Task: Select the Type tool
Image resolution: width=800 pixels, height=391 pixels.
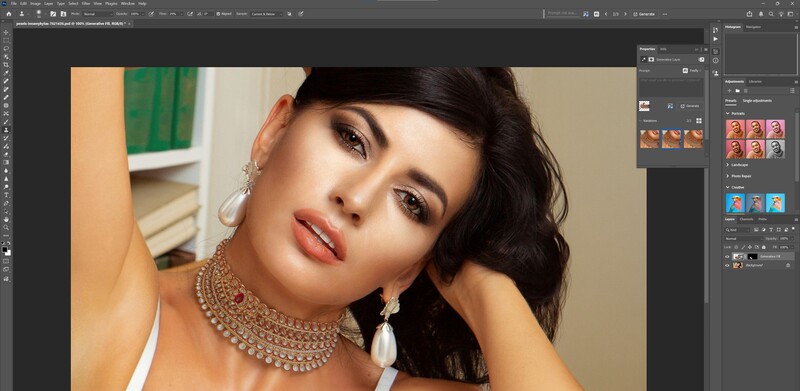Action: click(6, 195)
